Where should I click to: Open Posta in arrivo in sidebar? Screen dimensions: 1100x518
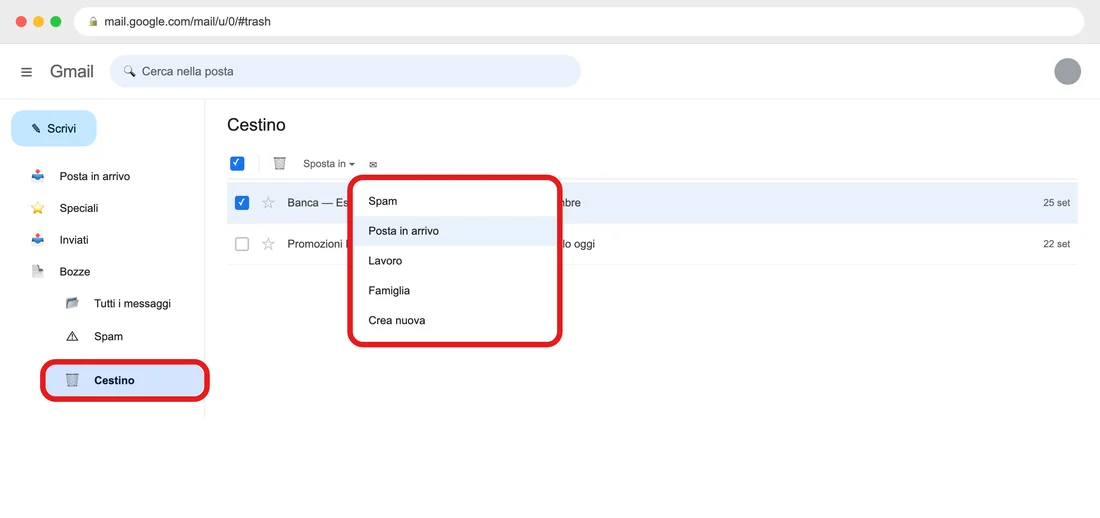click(95, 176)
